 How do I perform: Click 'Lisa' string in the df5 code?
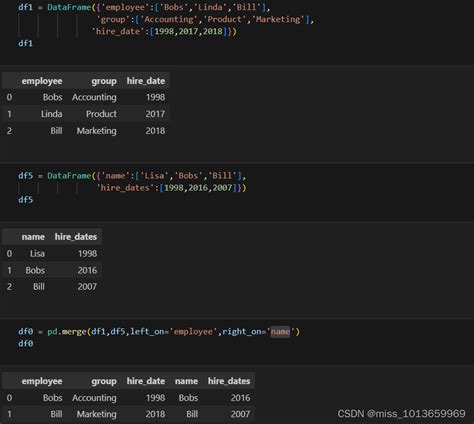[x=154, y=176]
